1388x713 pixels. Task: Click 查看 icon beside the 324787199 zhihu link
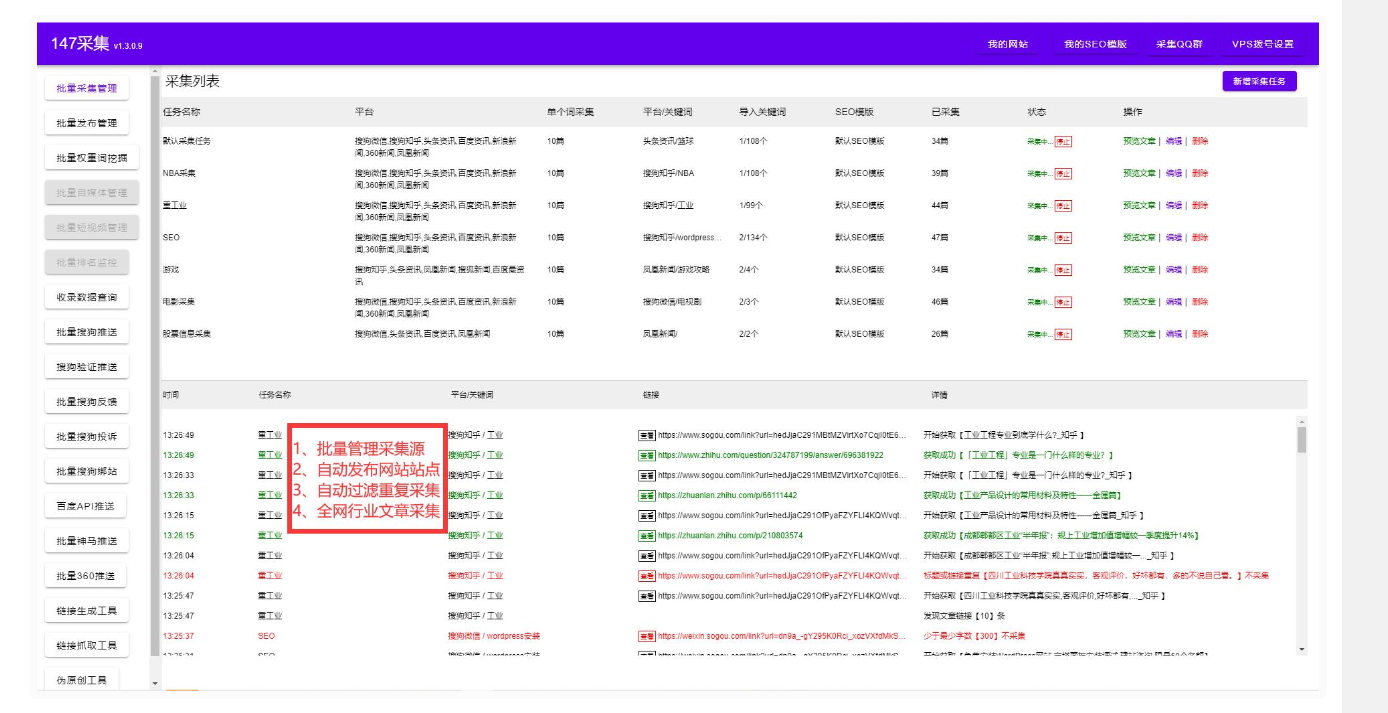pyautogui.click(x=646, y=455)
